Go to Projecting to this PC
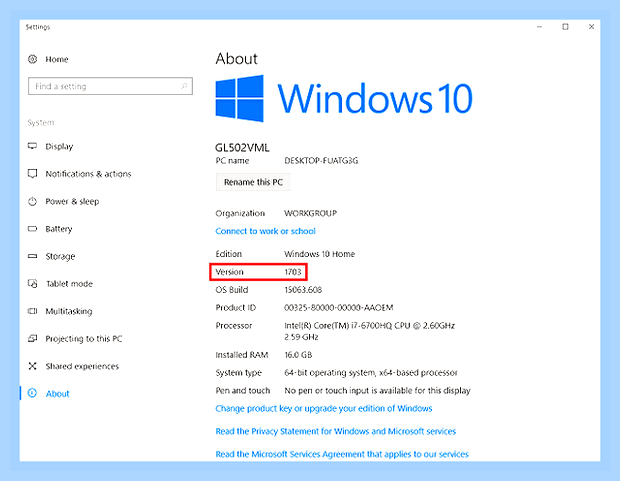This screenshot has height=481, width=620. [84, 339]
